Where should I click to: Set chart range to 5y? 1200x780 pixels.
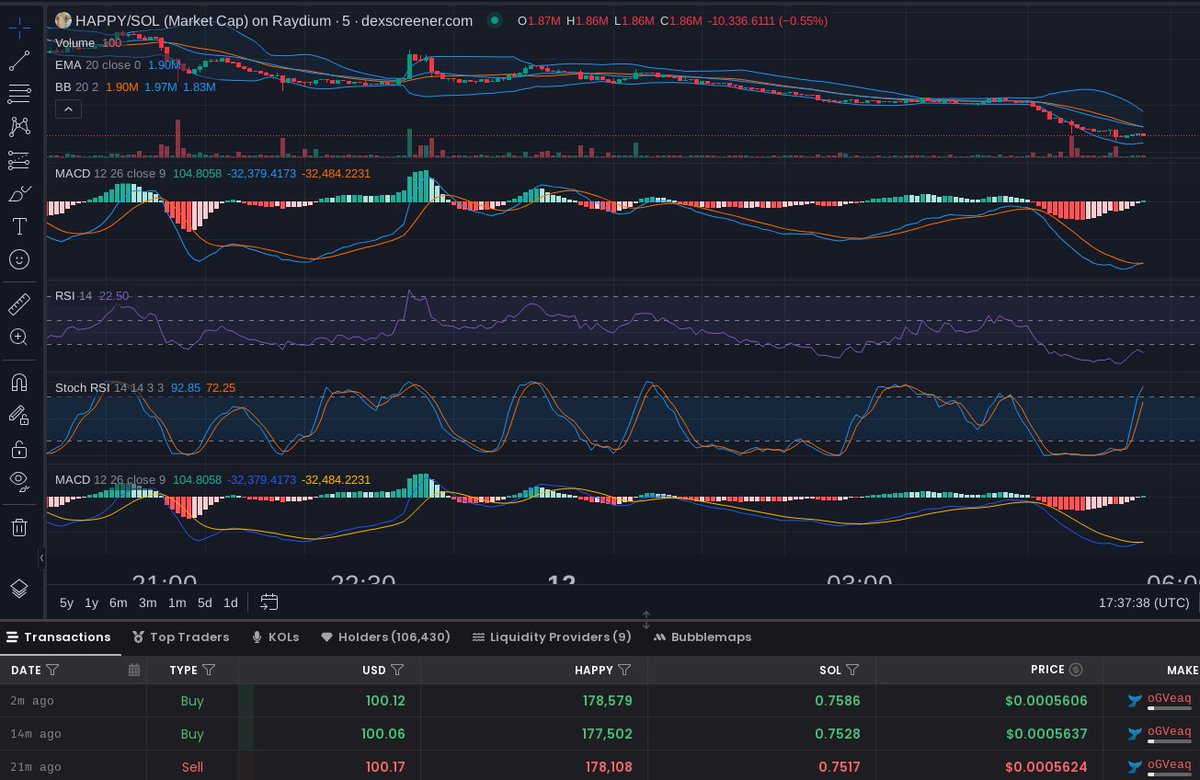point(66,602)
